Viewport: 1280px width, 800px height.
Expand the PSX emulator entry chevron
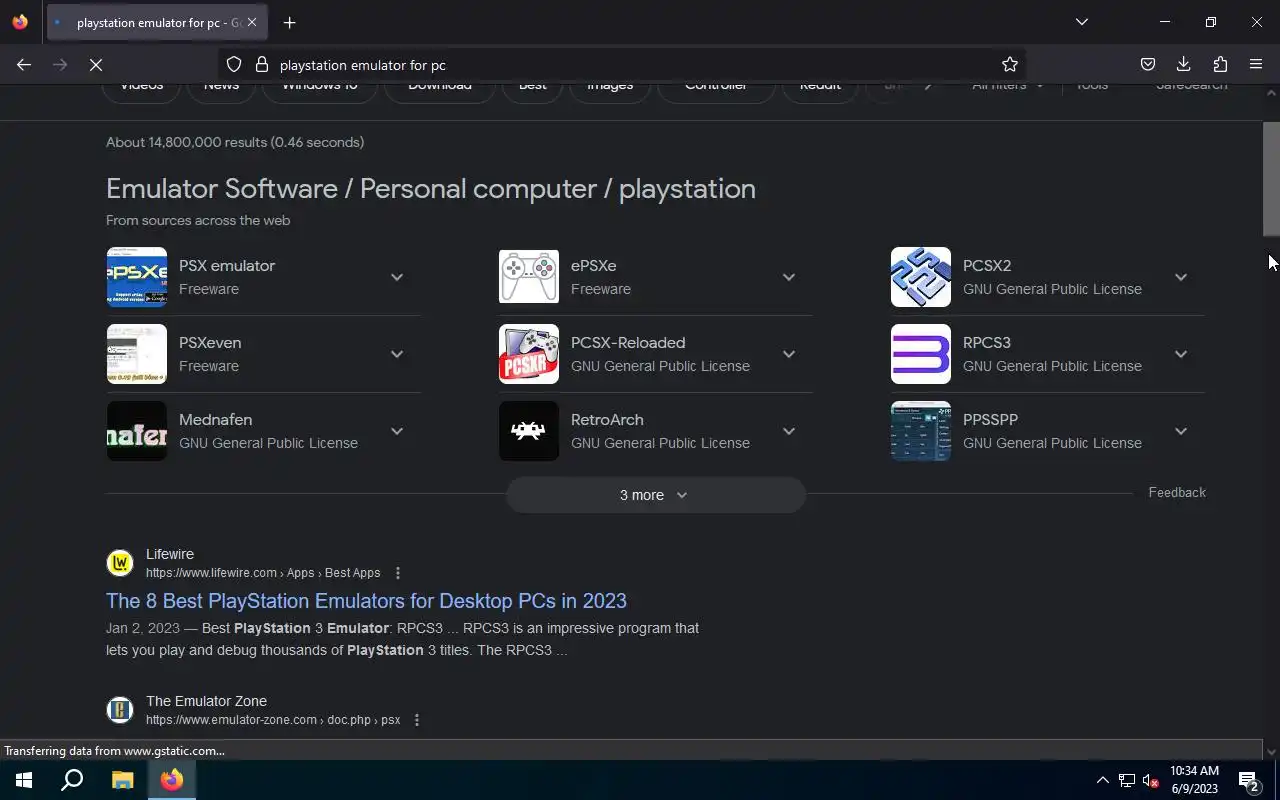tap(397, 277)
